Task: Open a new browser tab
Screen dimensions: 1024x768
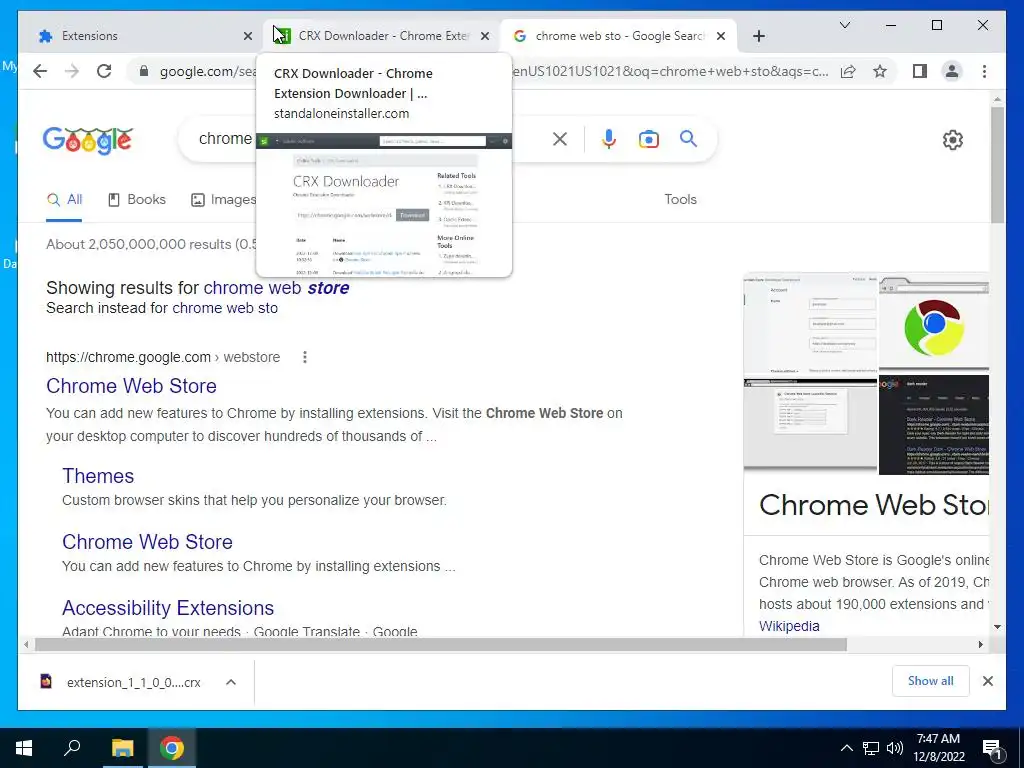Action: [758, 37]
